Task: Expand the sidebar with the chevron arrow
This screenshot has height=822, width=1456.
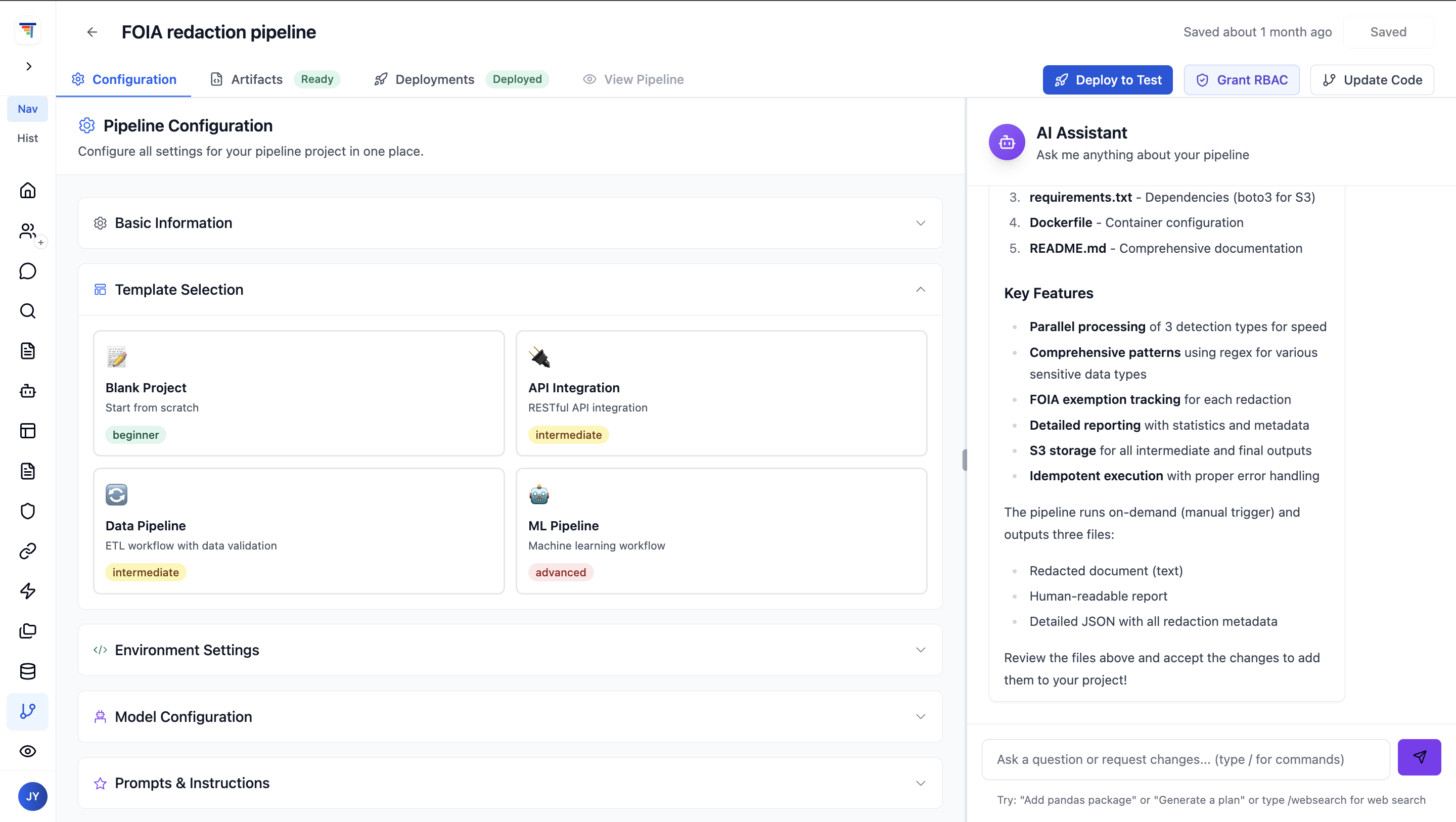Action: tap(29, 66)
